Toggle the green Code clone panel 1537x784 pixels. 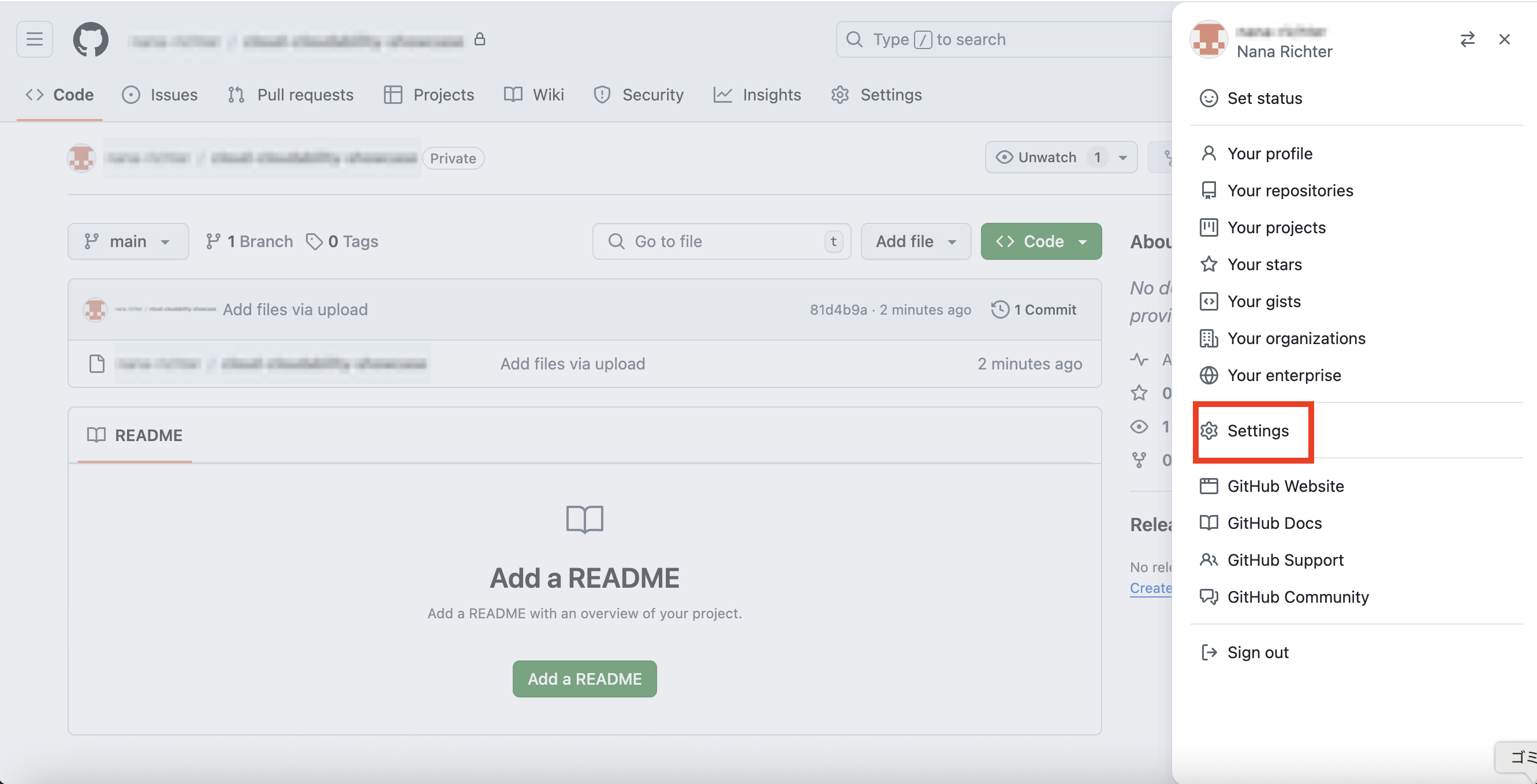1040,241
